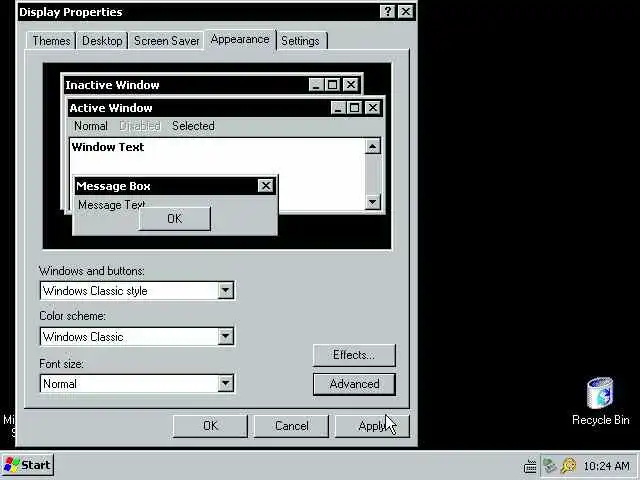Open the Windows and buttons dropdown
This screenshot has width=640, height=480.
click(x=226, y=291)
